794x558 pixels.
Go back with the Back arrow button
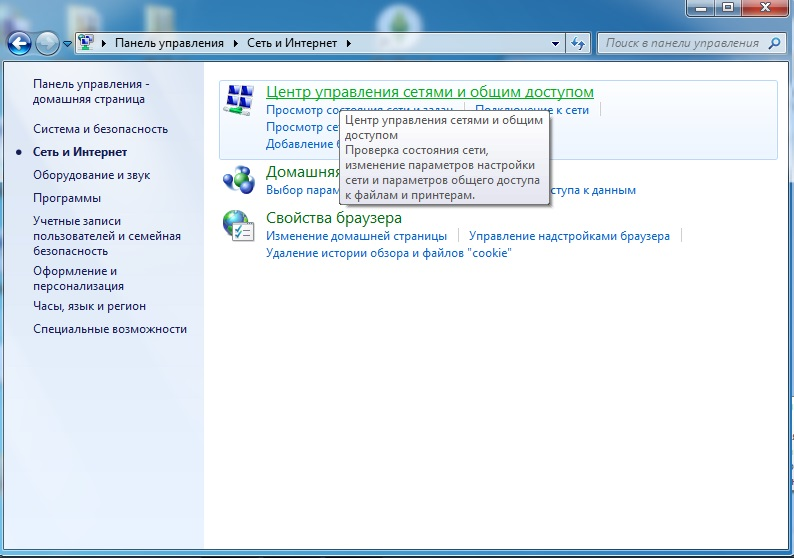tap(19, 44)
